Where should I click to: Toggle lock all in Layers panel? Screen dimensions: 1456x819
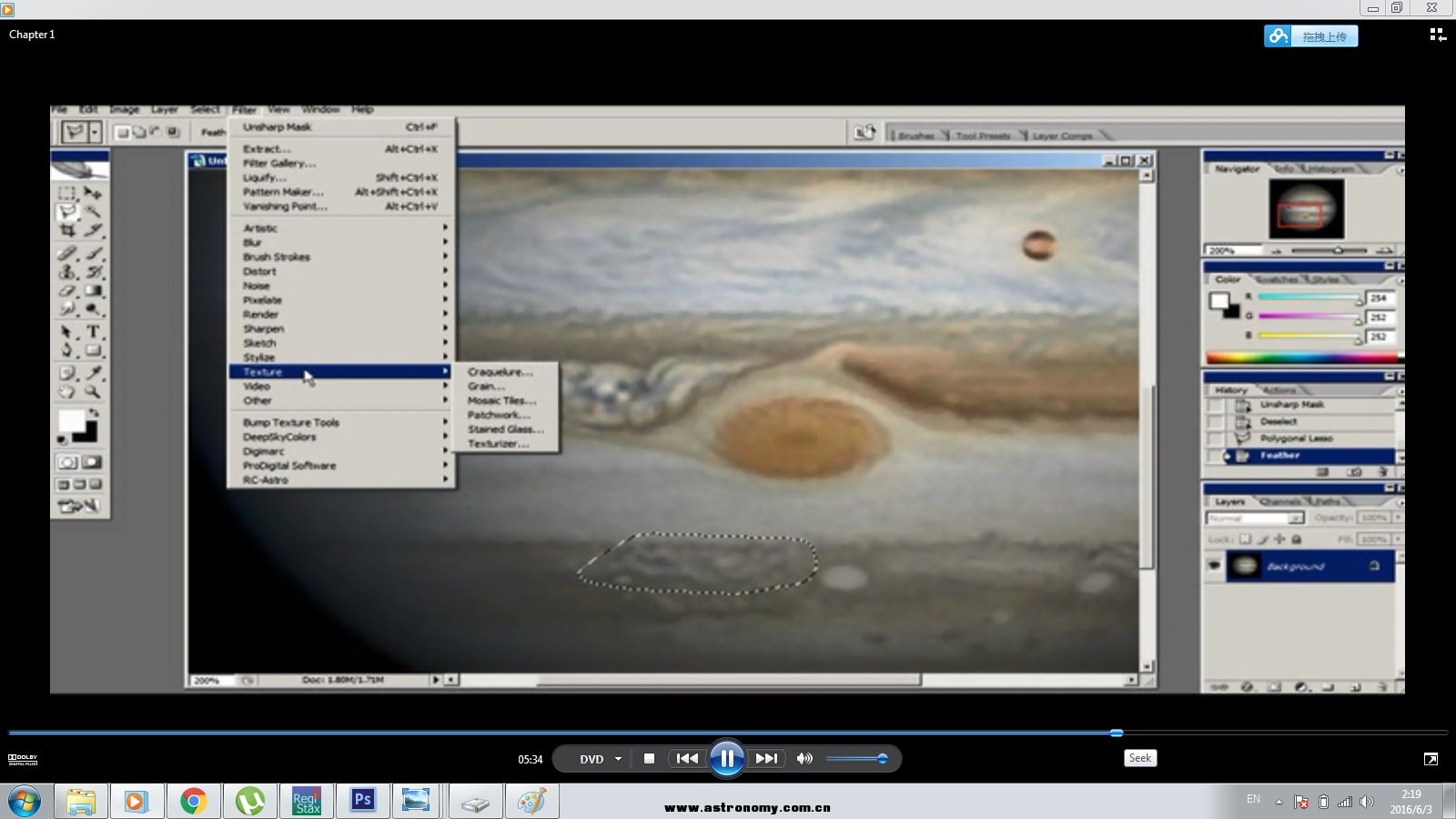[1297, 540]
